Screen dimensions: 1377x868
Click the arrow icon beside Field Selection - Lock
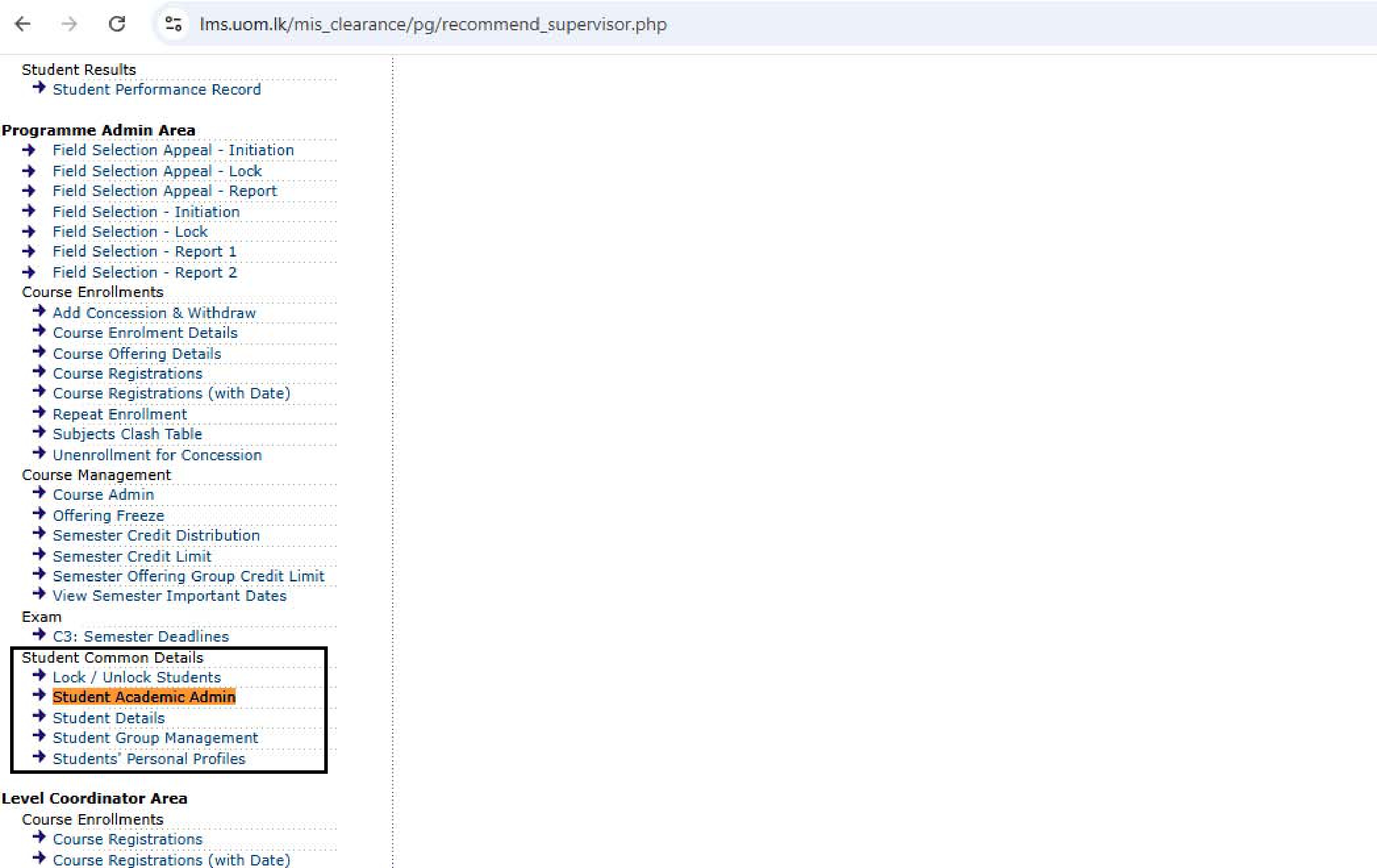click(29, 231)
